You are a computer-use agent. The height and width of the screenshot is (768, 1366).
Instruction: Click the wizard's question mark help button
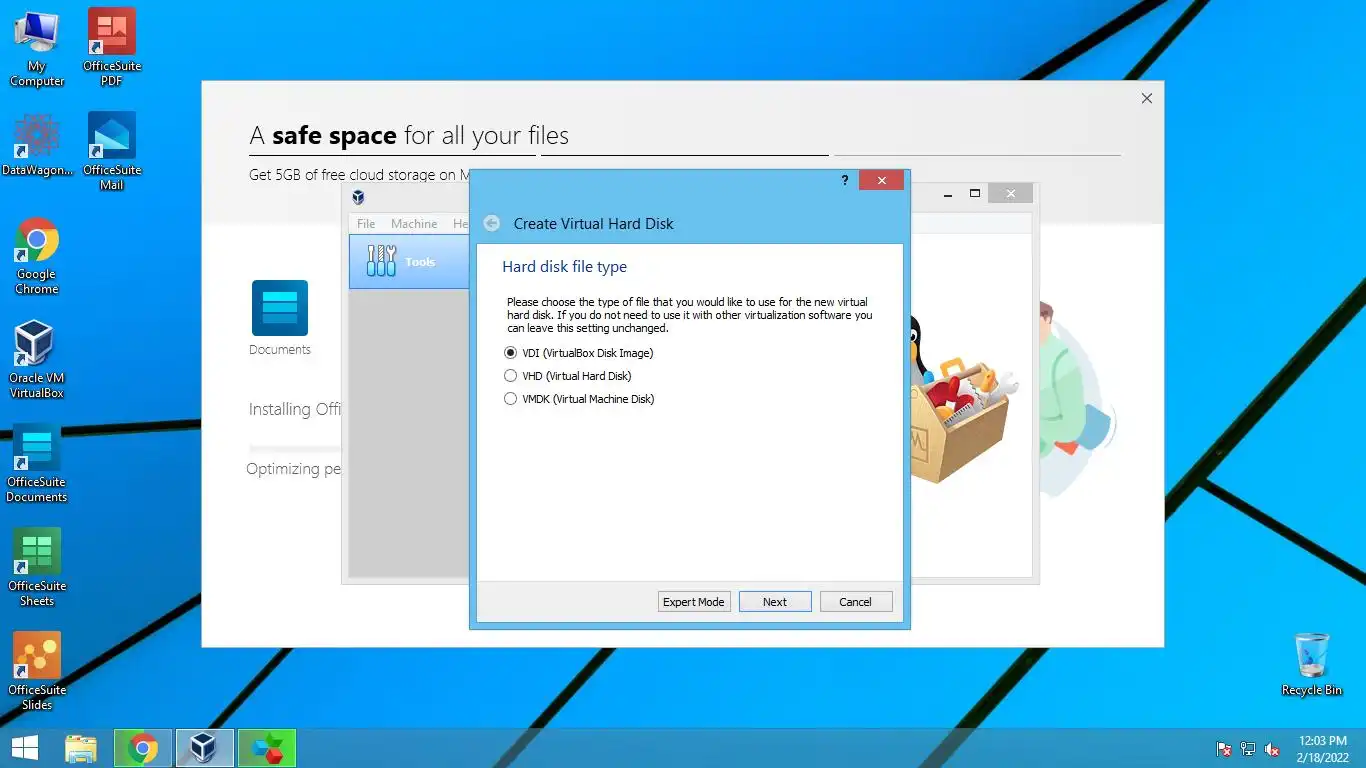845,180
